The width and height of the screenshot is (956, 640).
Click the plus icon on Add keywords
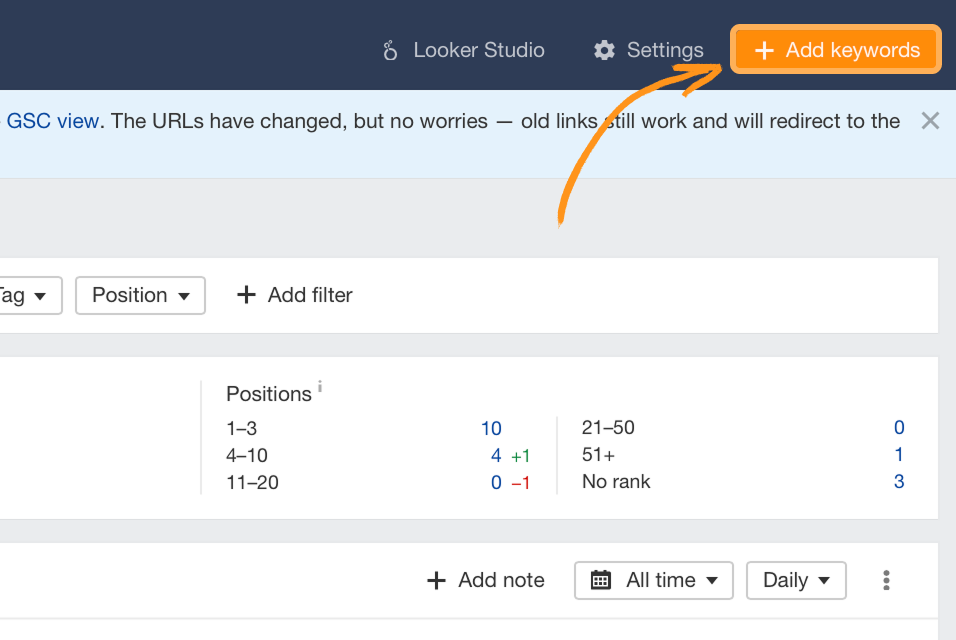click(766, 50)
